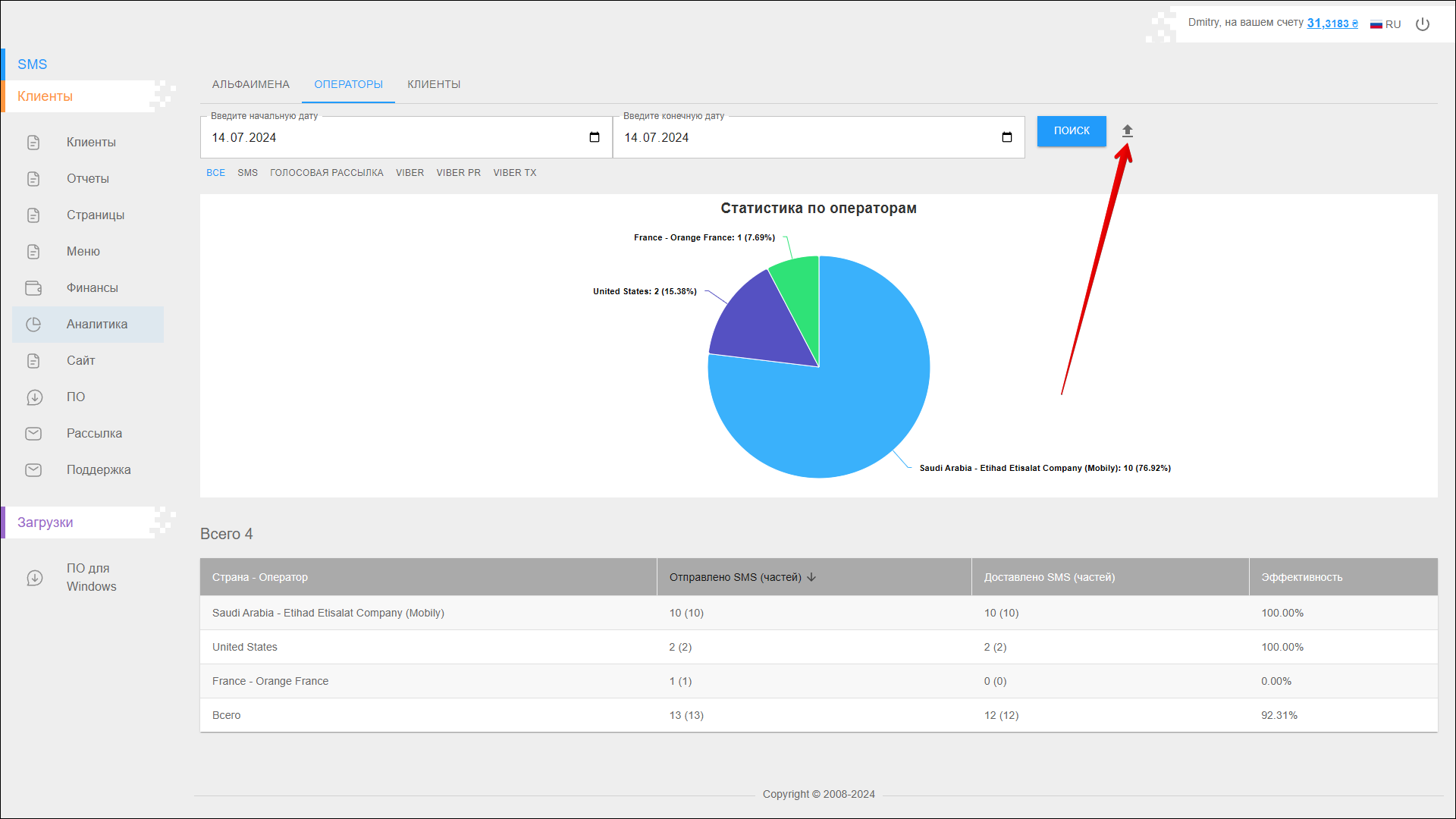
Task: Open end date calendar picker icon
Action: tap(1006, 137)
